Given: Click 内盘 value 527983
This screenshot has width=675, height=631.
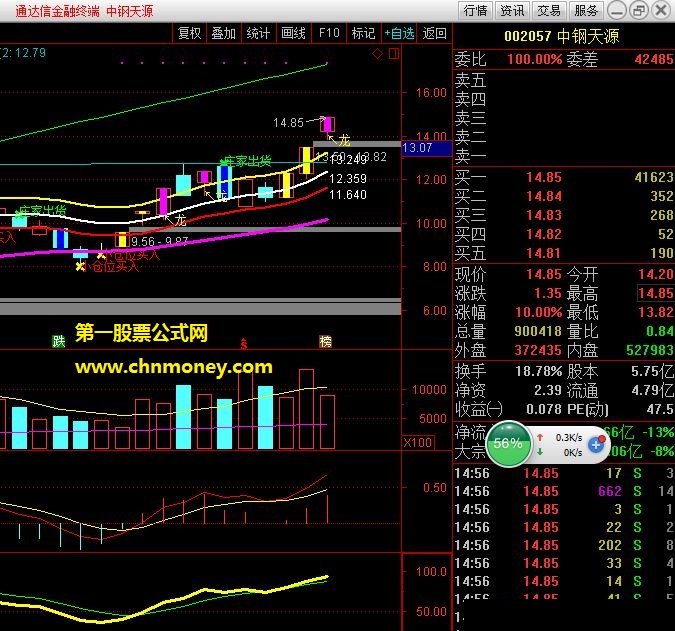Looking at the screenshot, I should click(x=650, y=350).
